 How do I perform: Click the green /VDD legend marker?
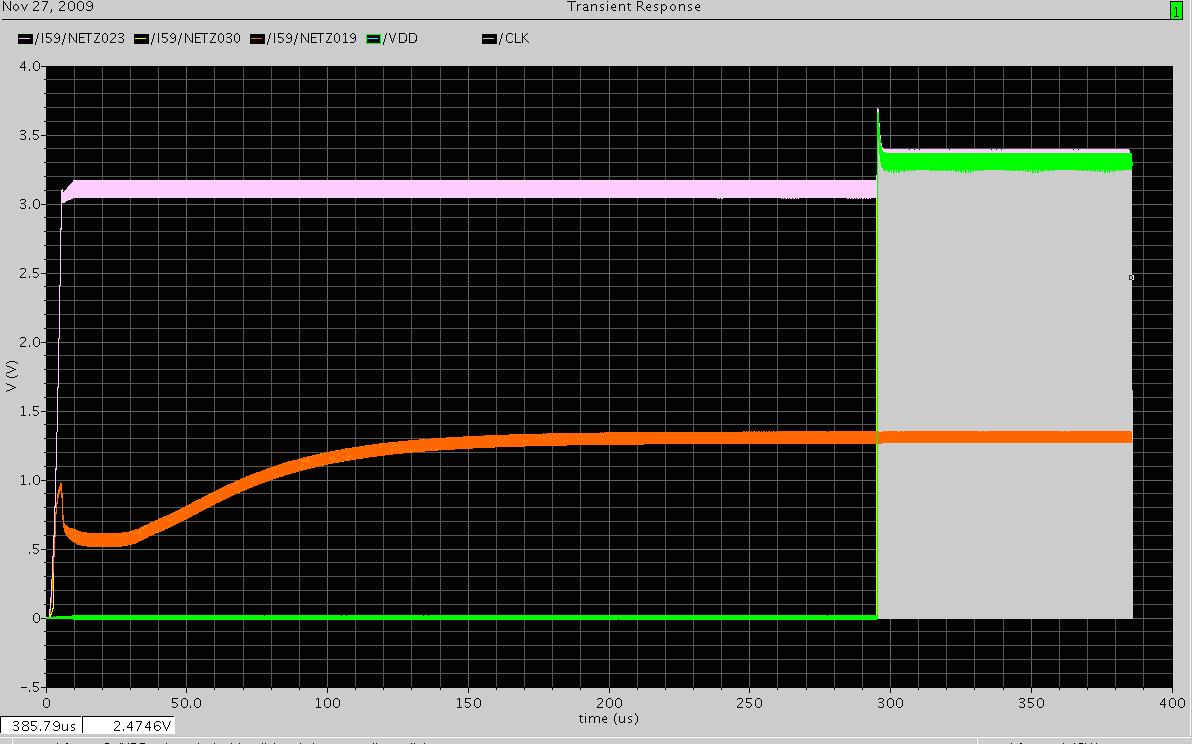pyautogui.click(x=376, y=39)
